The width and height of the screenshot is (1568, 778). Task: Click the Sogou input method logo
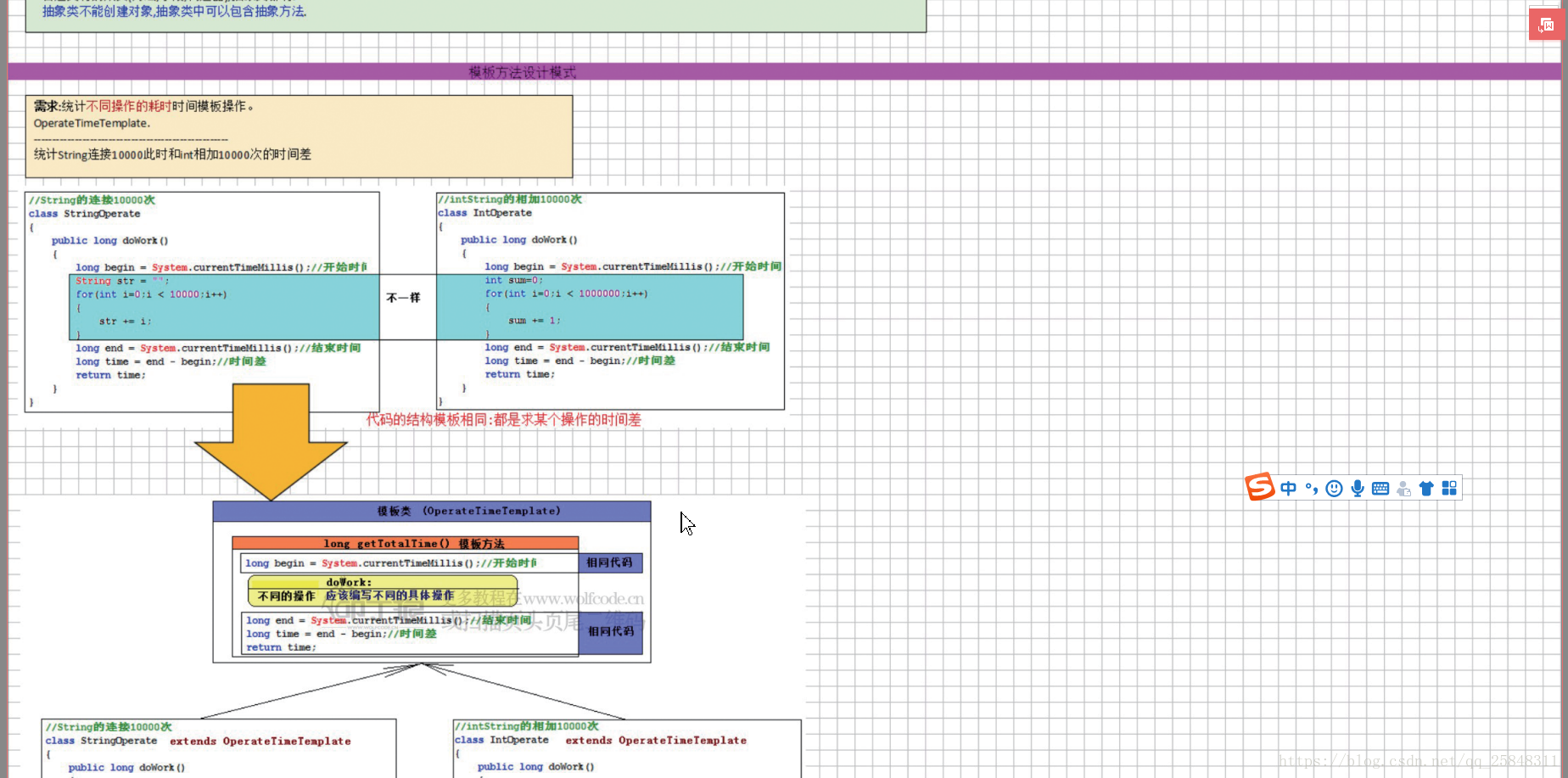[x=1260, y=487]
